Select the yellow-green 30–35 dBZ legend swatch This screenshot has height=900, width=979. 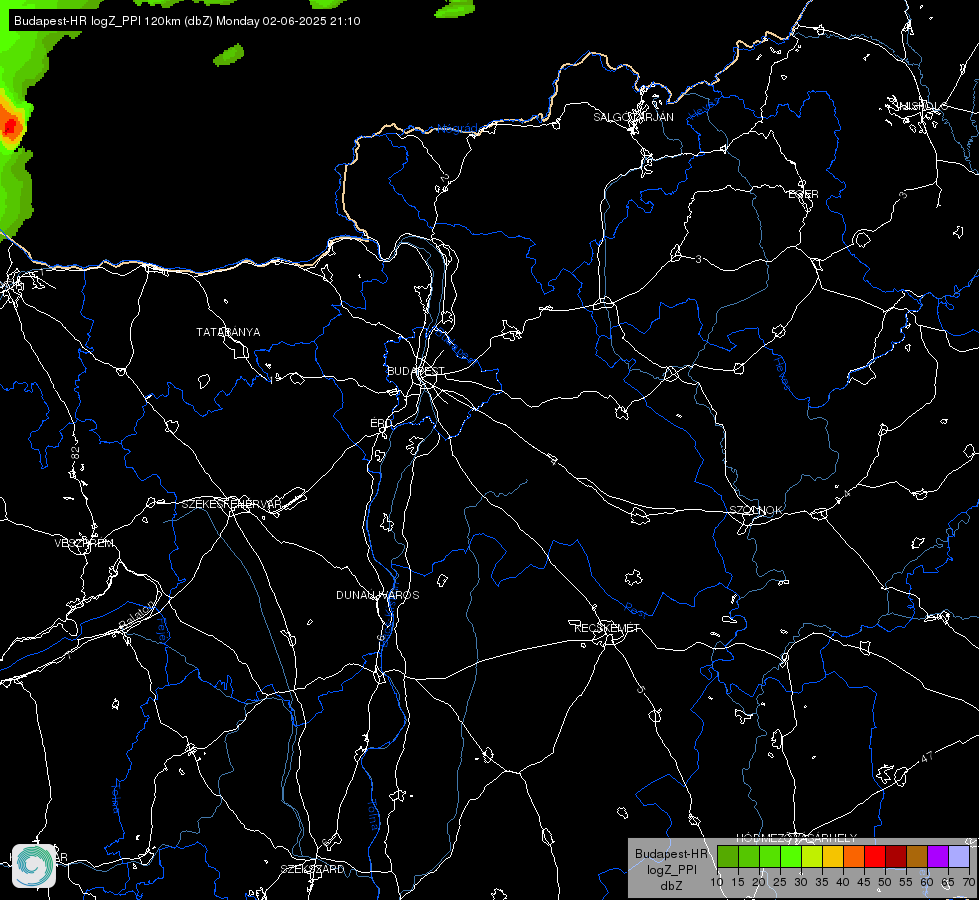811,856
